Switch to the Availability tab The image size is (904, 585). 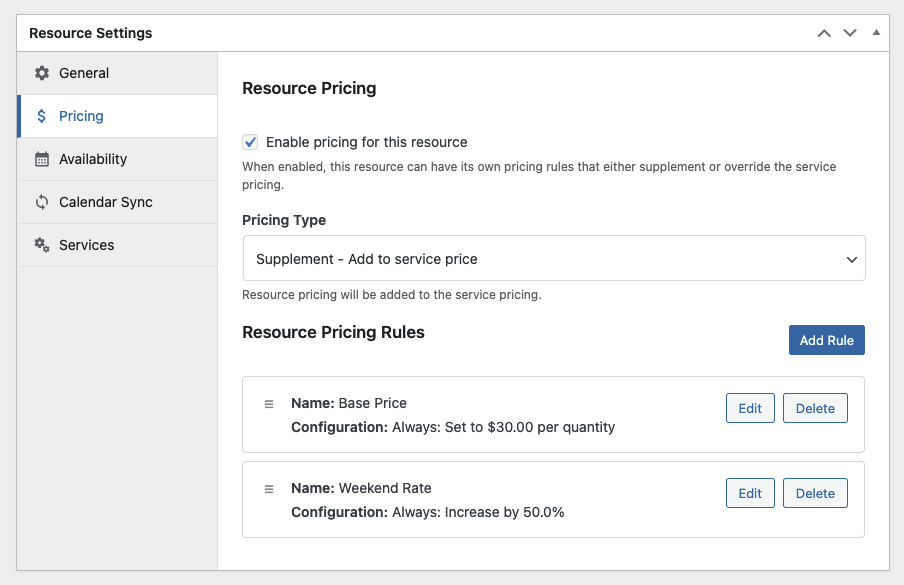coord(93,159)
